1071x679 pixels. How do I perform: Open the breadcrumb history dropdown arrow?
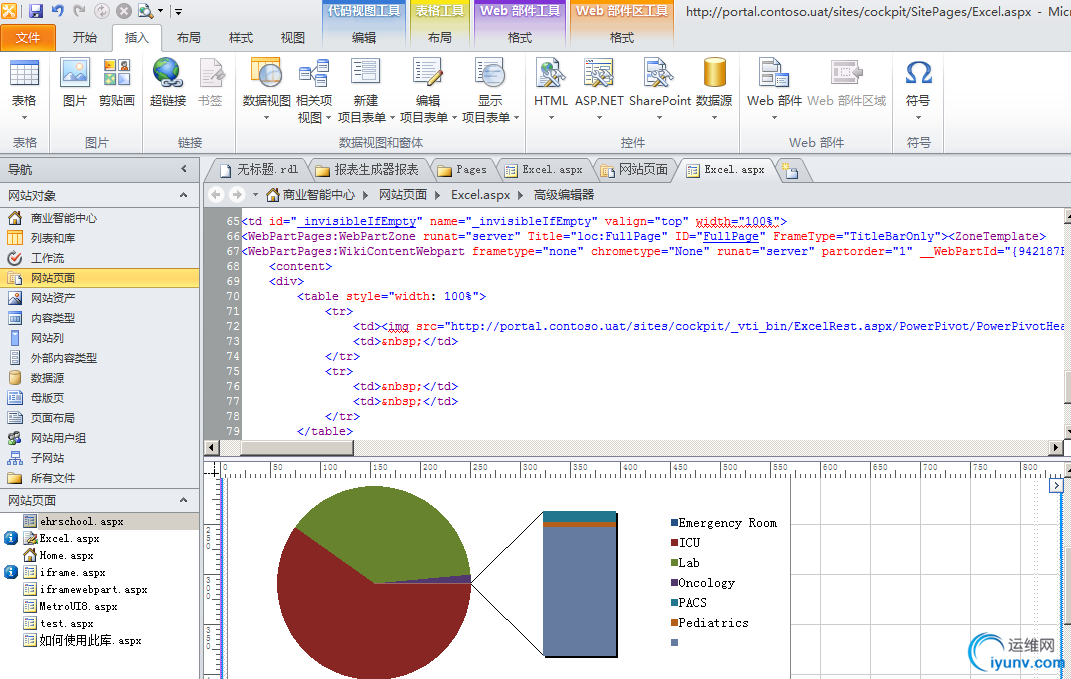[x=255, y=195]
